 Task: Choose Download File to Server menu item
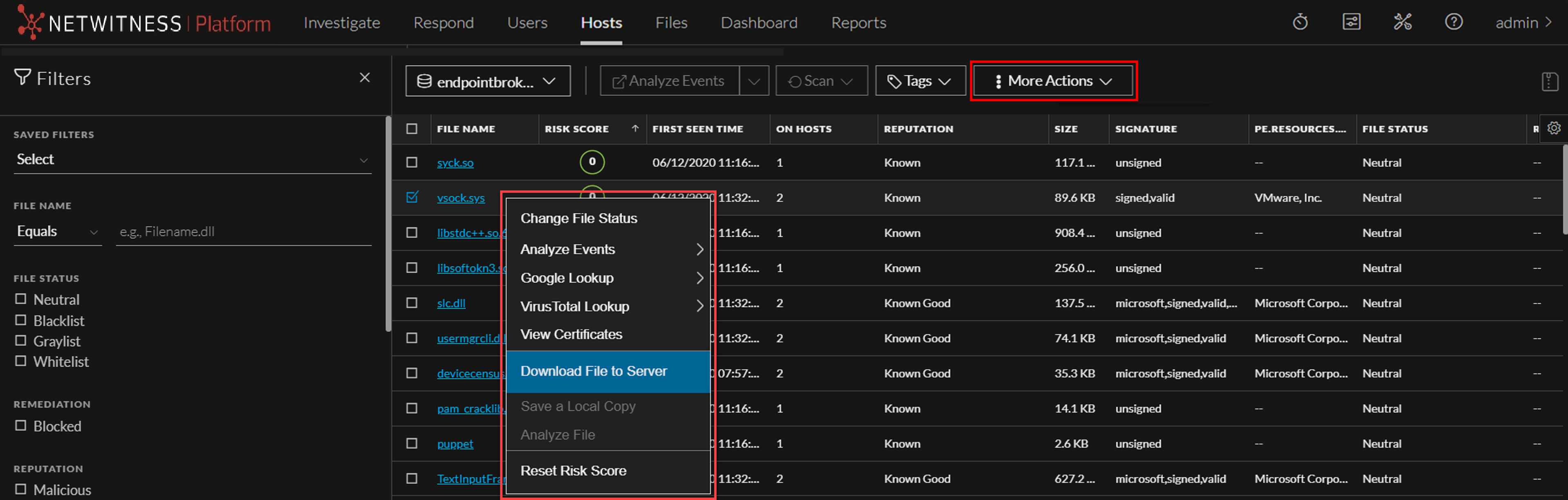coord(594,371)
